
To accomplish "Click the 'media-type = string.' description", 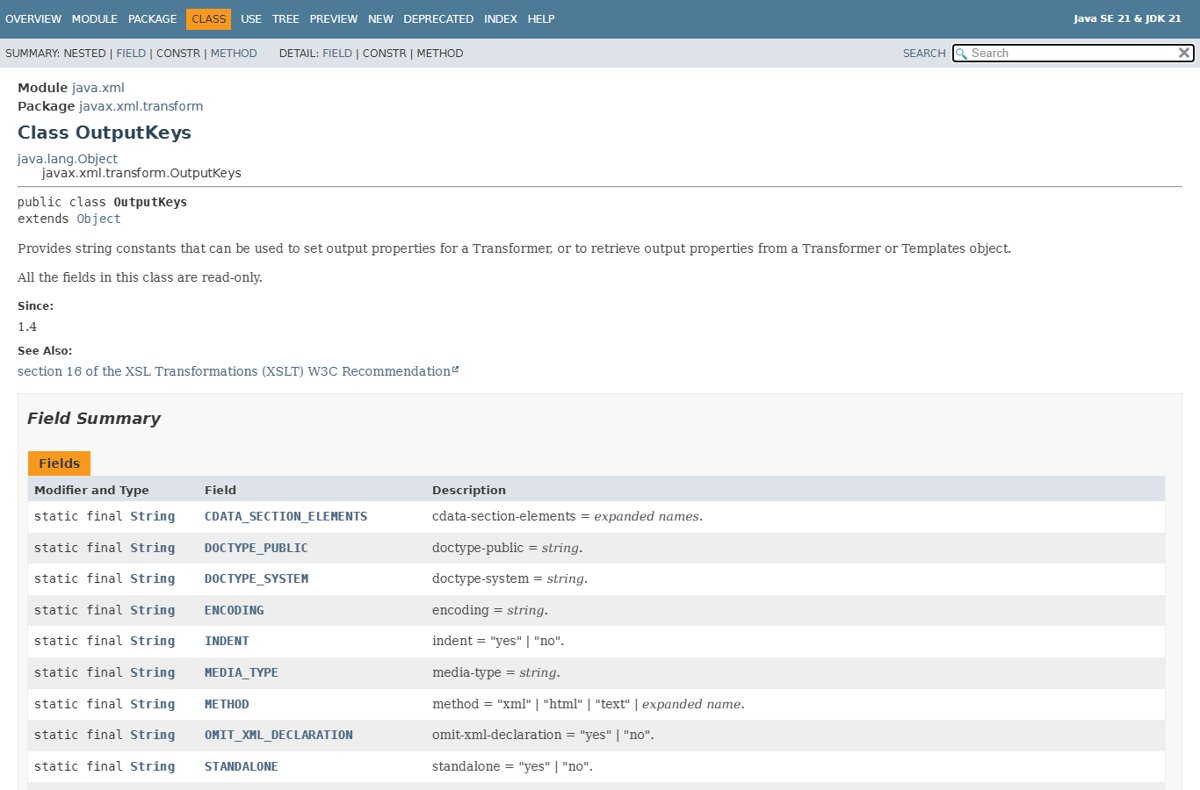I will point(496,673).
